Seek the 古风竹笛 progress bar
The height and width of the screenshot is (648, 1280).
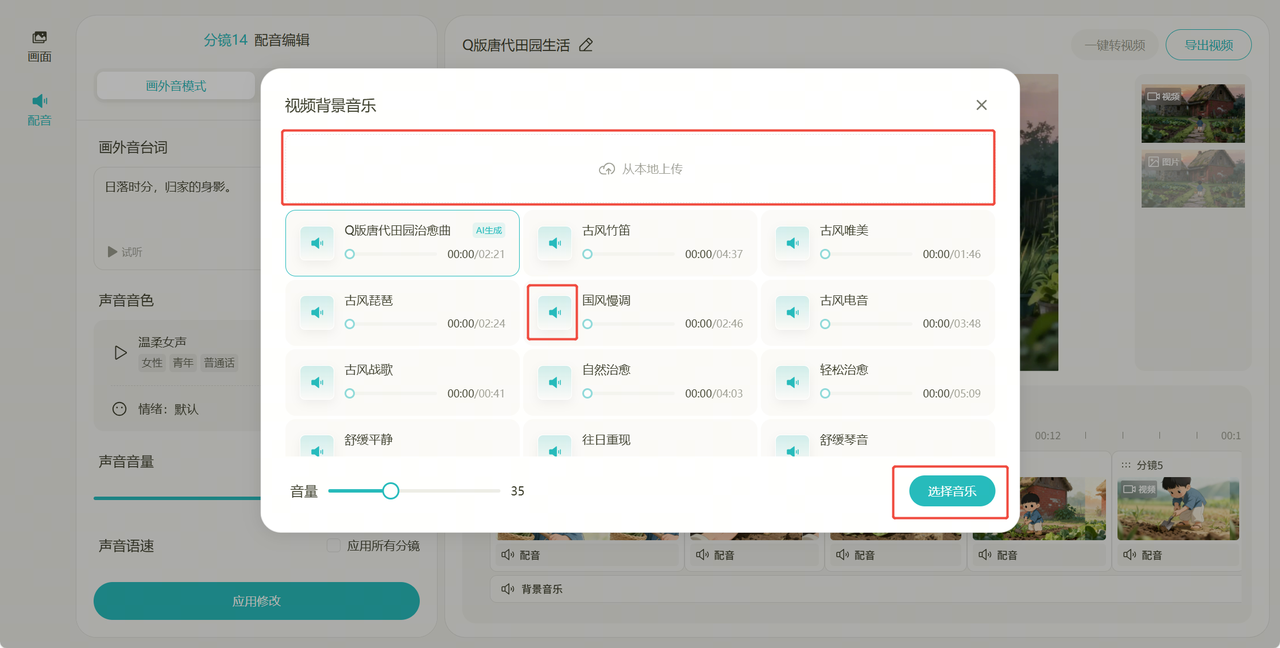629,254
